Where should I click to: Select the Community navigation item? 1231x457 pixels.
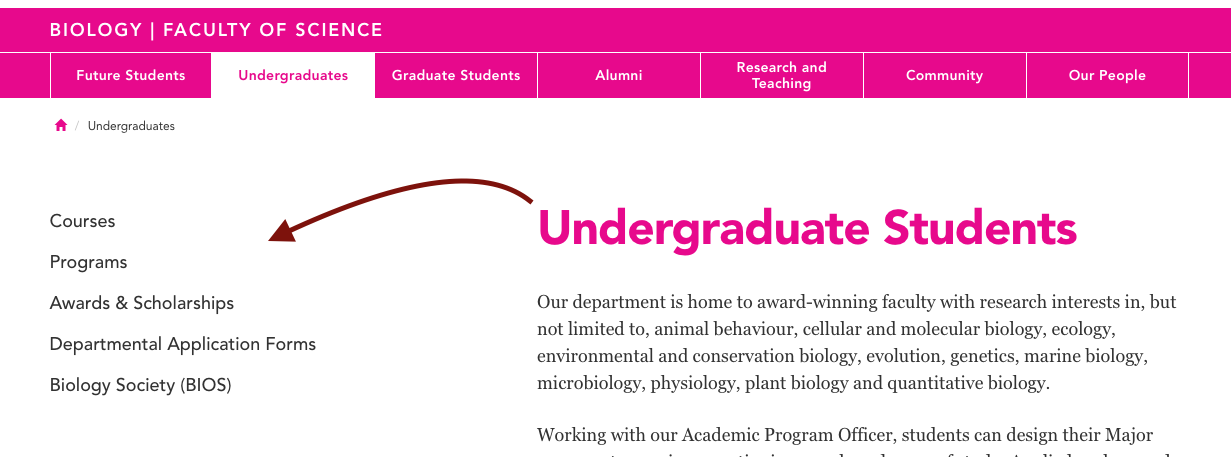(945, 75)
